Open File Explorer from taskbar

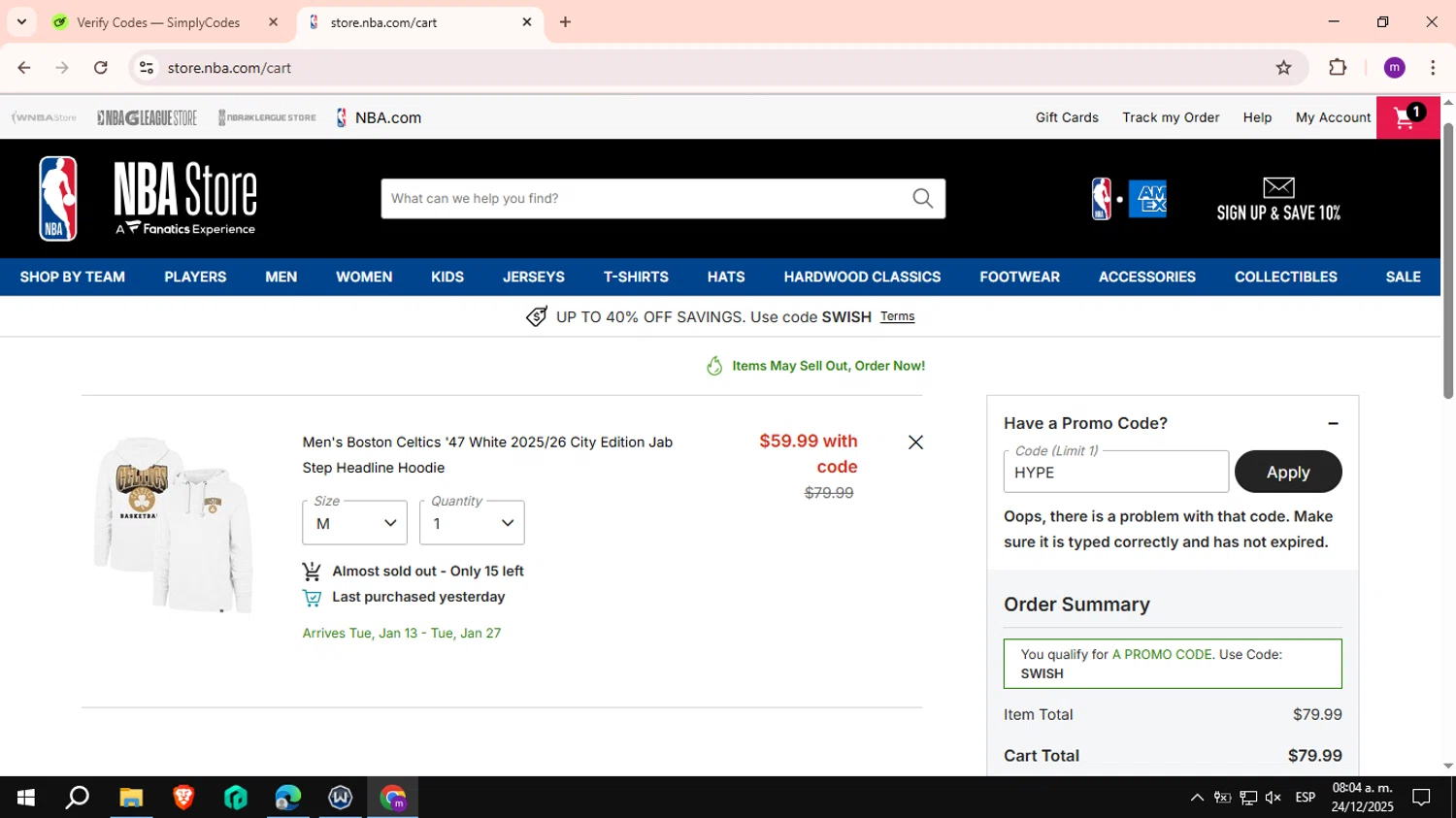[131, 798]
